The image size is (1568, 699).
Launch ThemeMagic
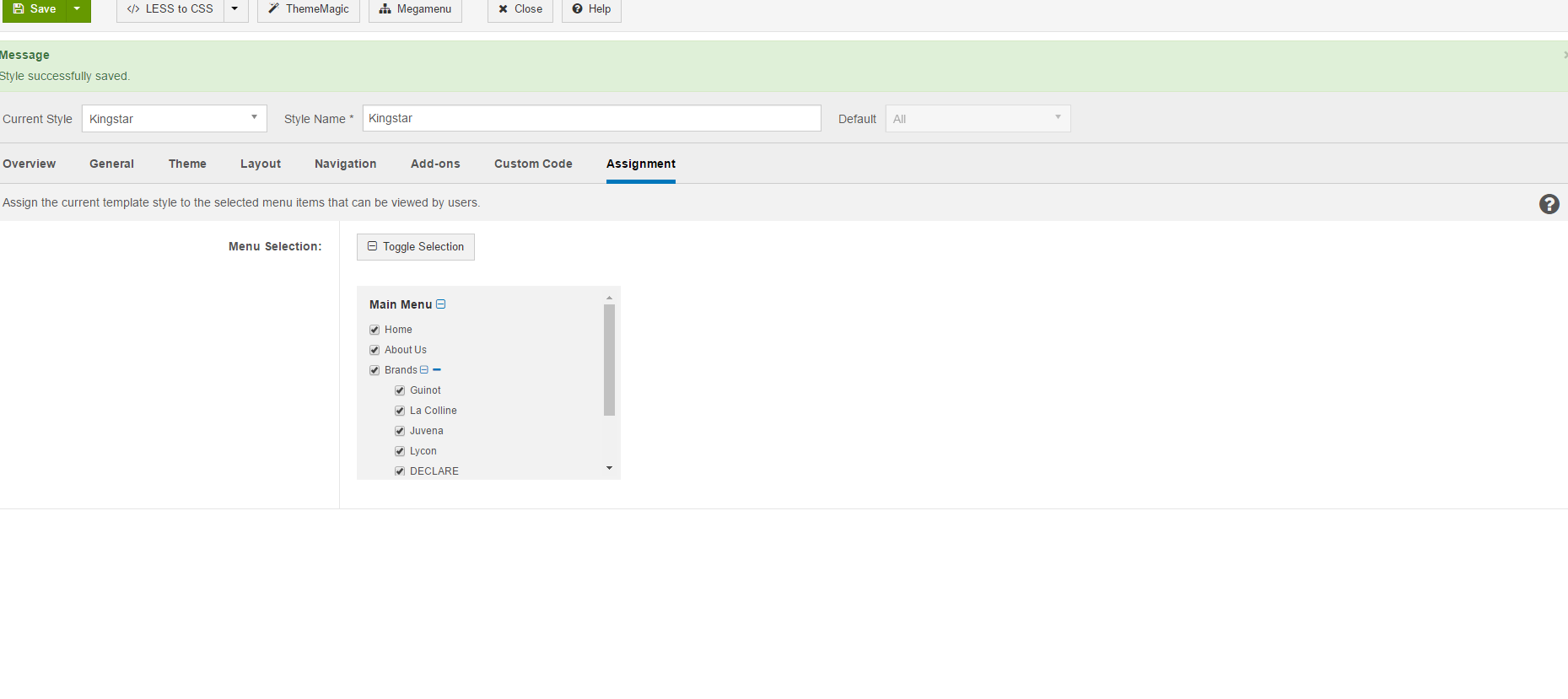coord(309,9)
